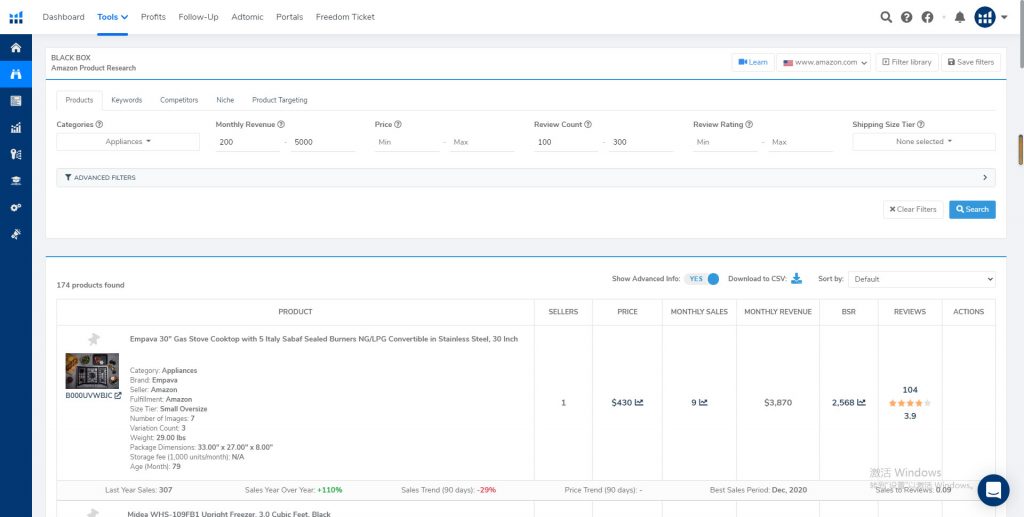The width and height of the screenshot is (1024, 517).
Task: Click the blue Search button
Action: click(x=971, y=209)
